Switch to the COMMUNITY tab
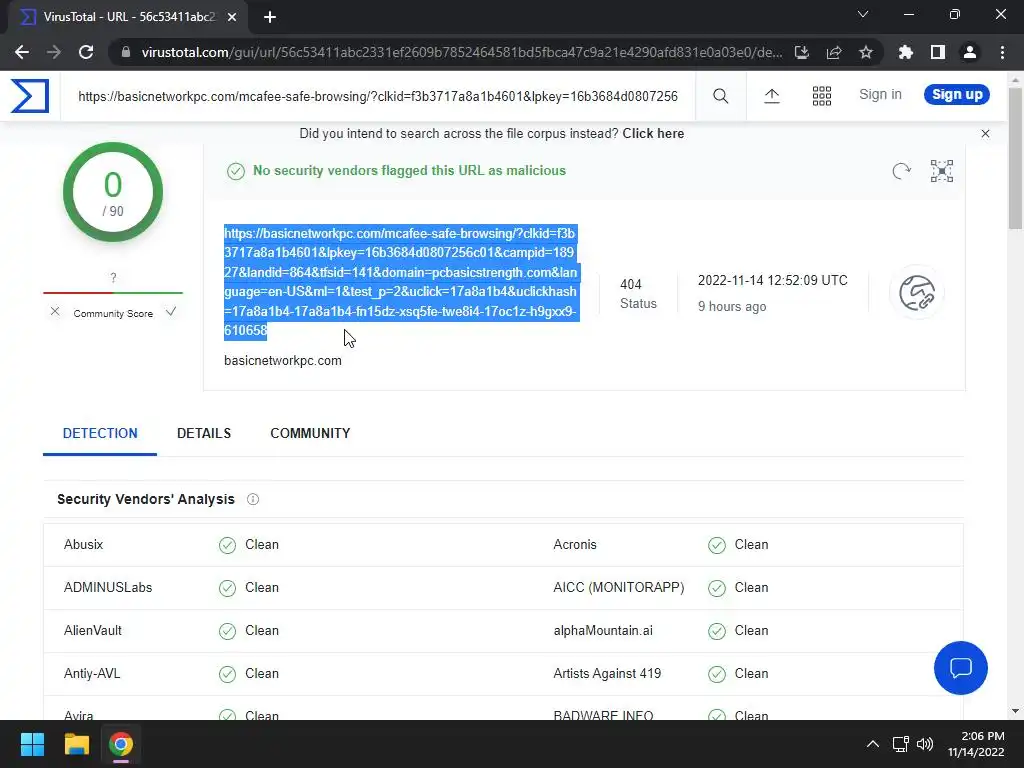Image resolution: width=1024 pixels, height=768 pixels. click(x=310, y=434)
